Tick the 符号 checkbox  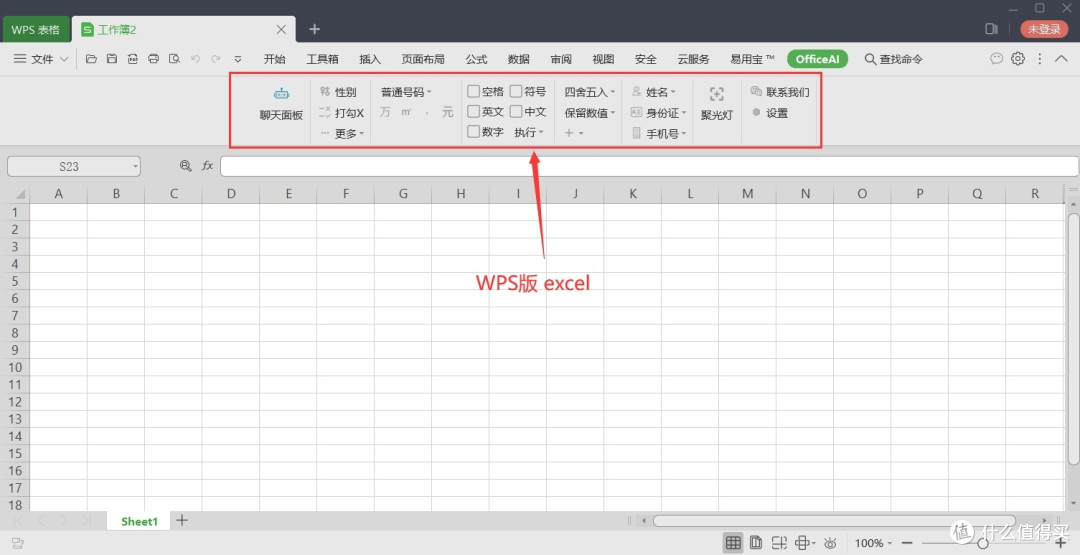[516, 92]
